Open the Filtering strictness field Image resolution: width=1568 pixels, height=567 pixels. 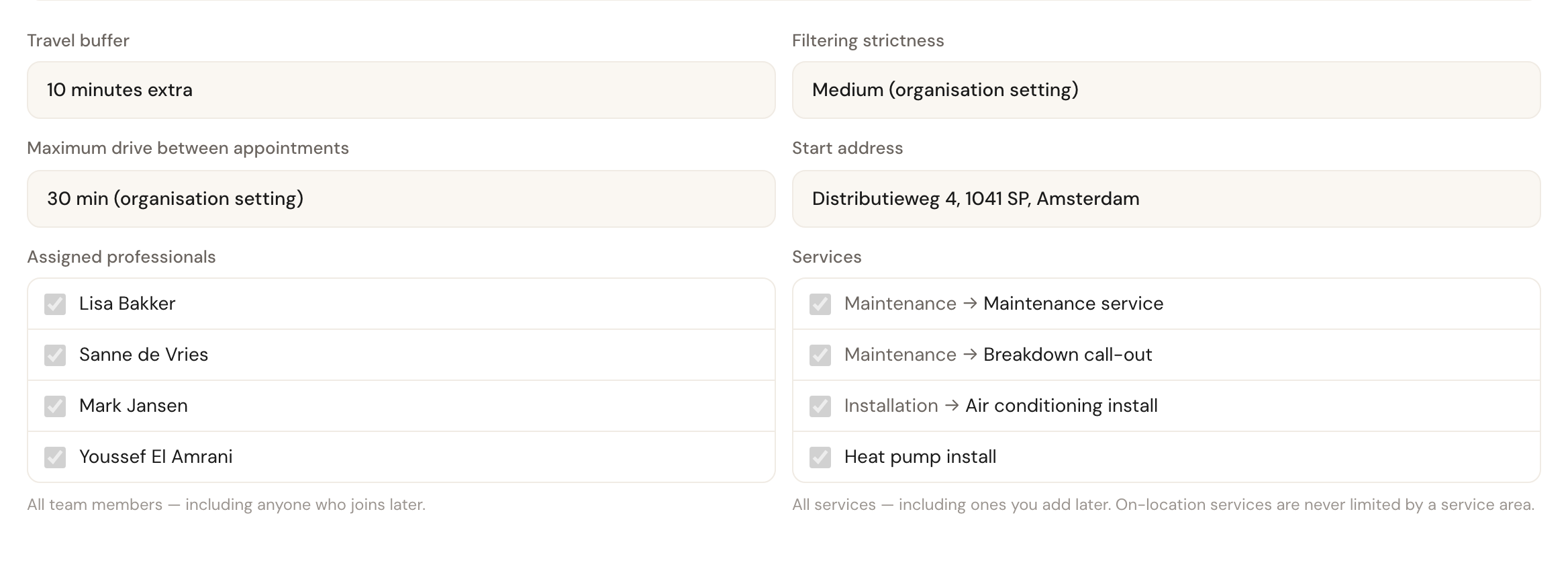1167,90
